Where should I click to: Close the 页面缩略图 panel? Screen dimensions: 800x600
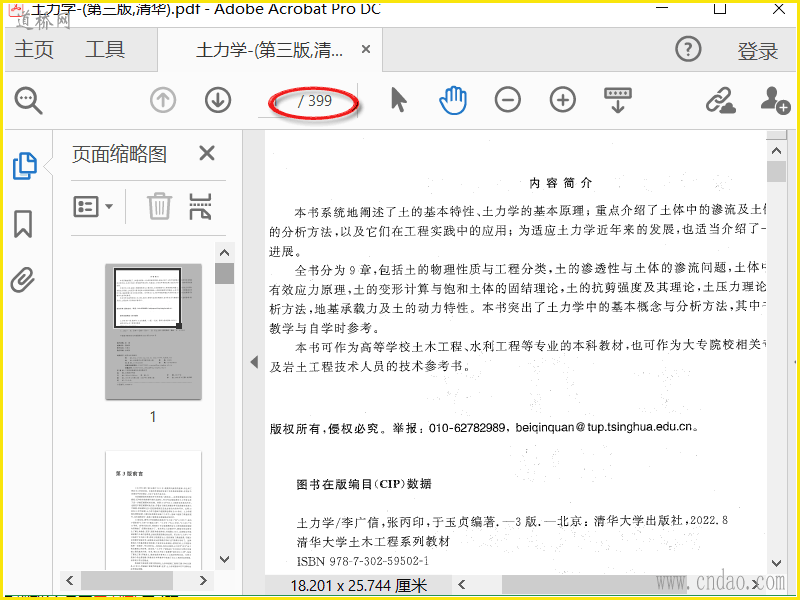pyautogui.click(x=207, y=153)
